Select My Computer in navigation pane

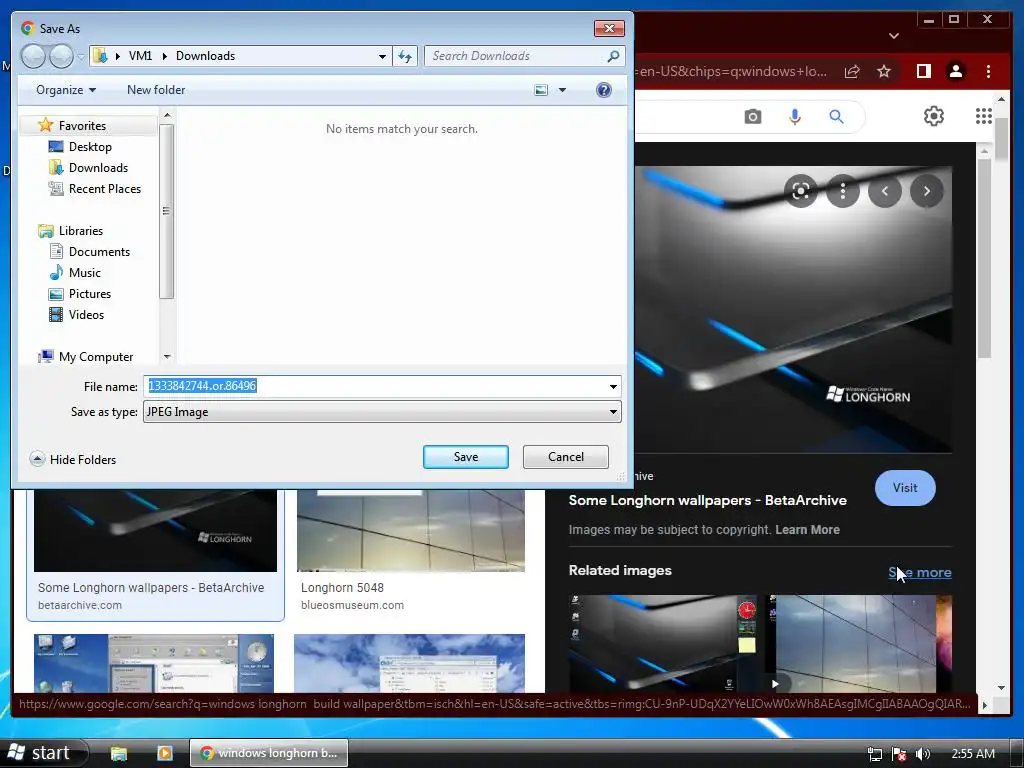click(95, 357)
